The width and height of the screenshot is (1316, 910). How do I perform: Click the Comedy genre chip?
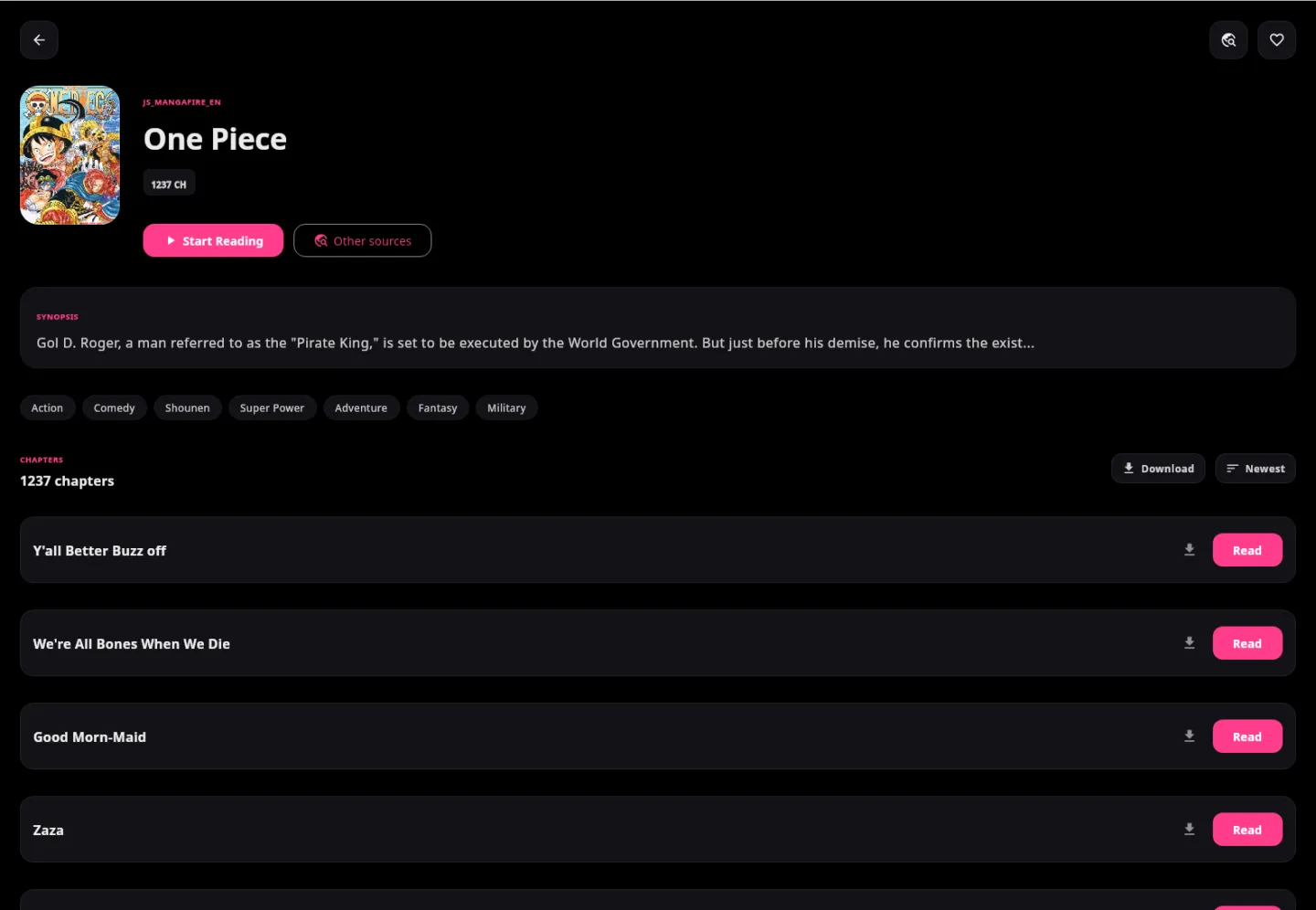tap(114, 407)
